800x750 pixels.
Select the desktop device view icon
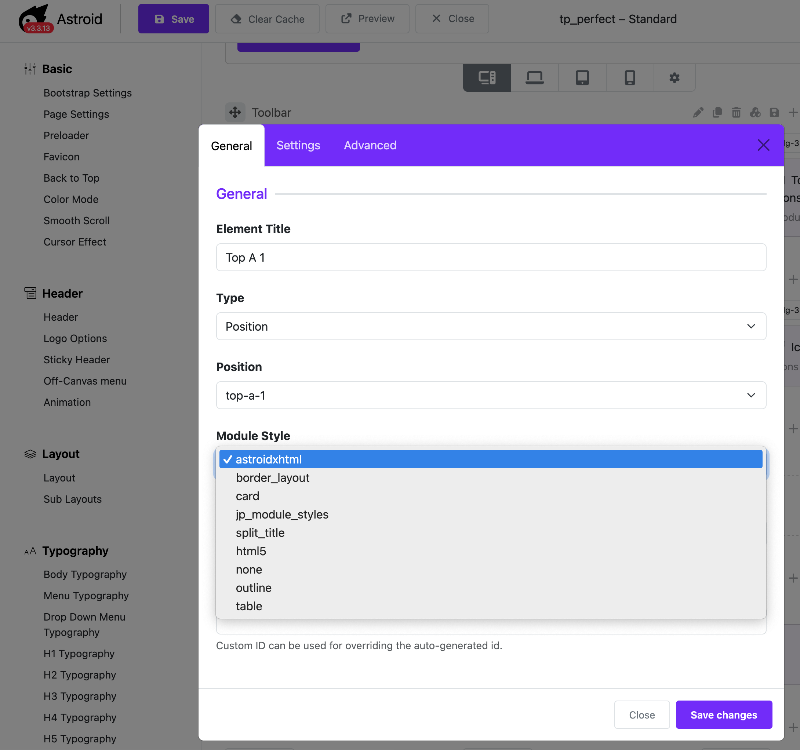[x=487, y=78]
